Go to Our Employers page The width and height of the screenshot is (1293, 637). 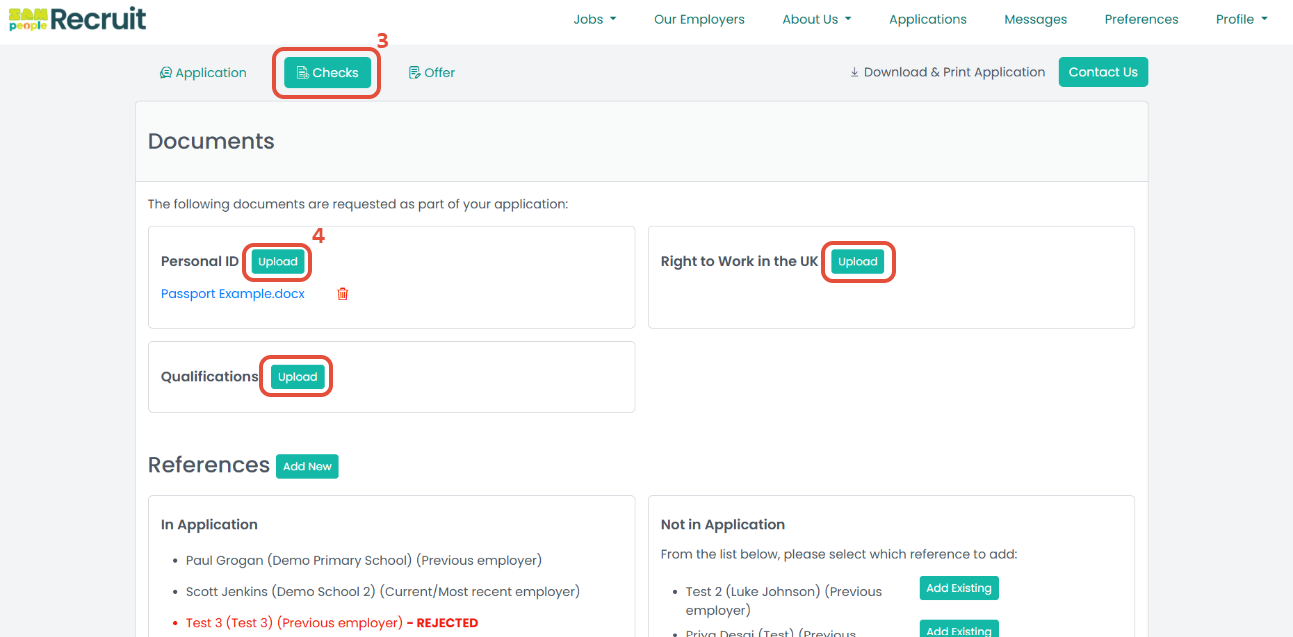(x=699, y=19)
